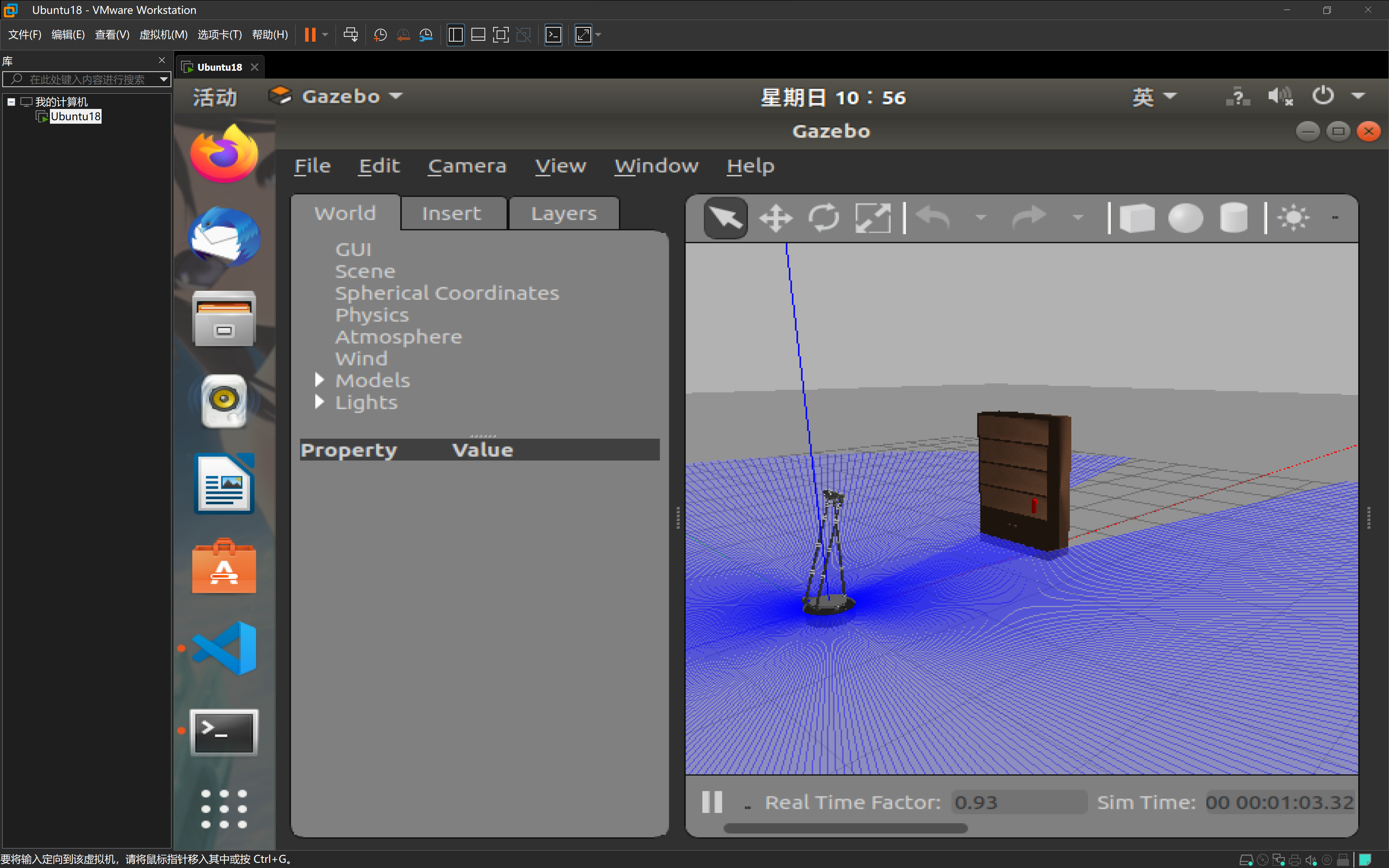Expand the Models tree node

[x=320, y=380]
